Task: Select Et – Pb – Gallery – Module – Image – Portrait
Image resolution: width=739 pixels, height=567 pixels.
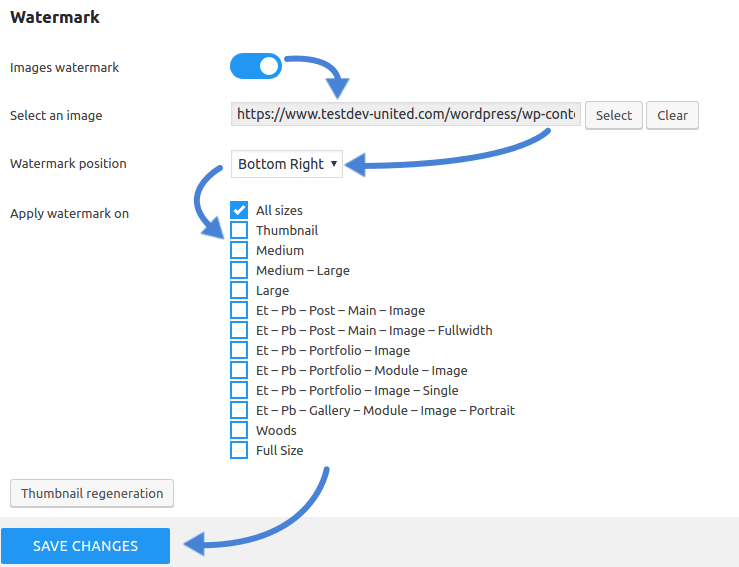Action: (239, 410)
